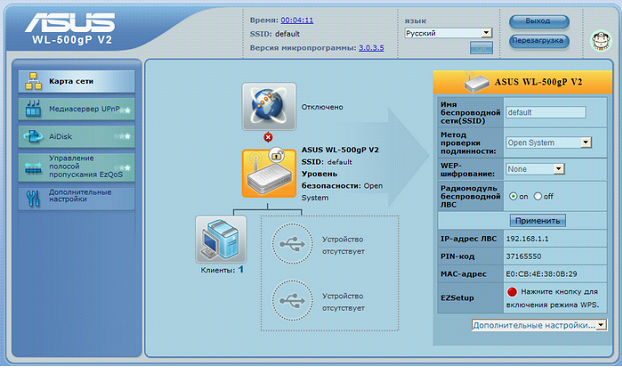The height and width of the screenshot is (382, 622).
Task: Click the open padlock security icon
Action: (x=277, y=155)
